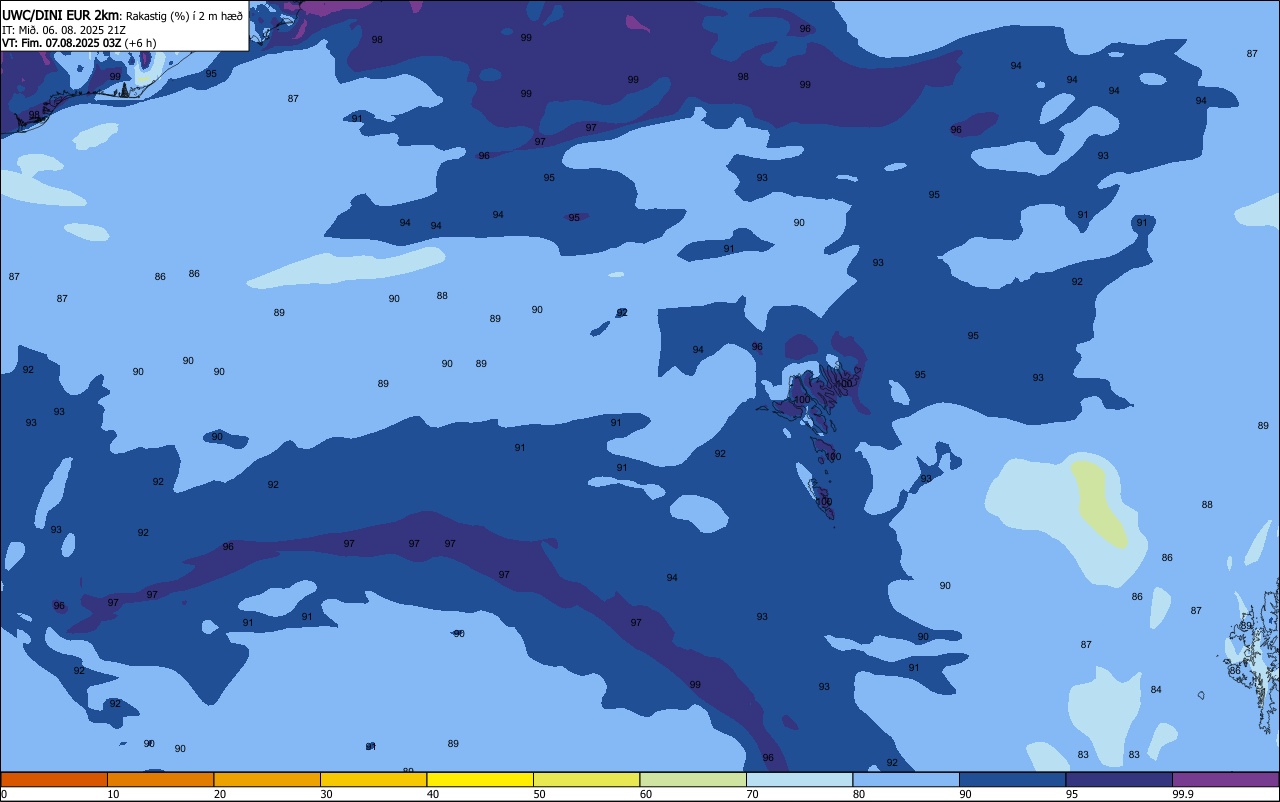Click the "84" humidity value on map
Viewport: 1280px width, 802px height.
click(1156, 690)
